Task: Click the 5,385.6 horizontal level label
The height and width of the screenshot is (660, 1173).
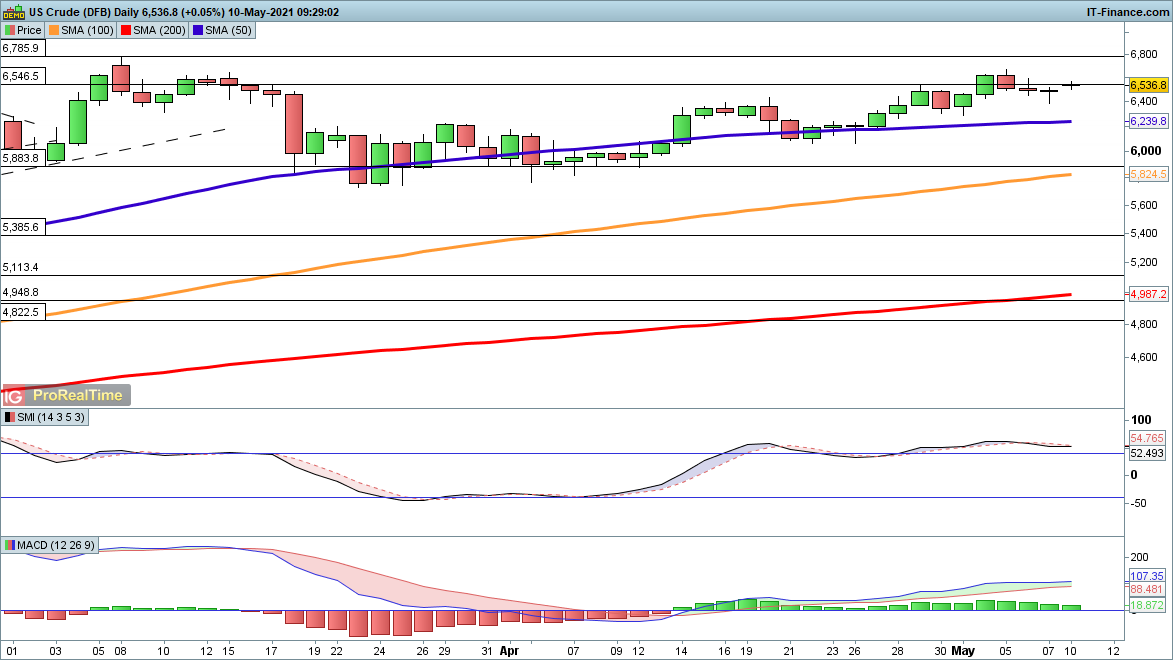Action: (21, 227)
